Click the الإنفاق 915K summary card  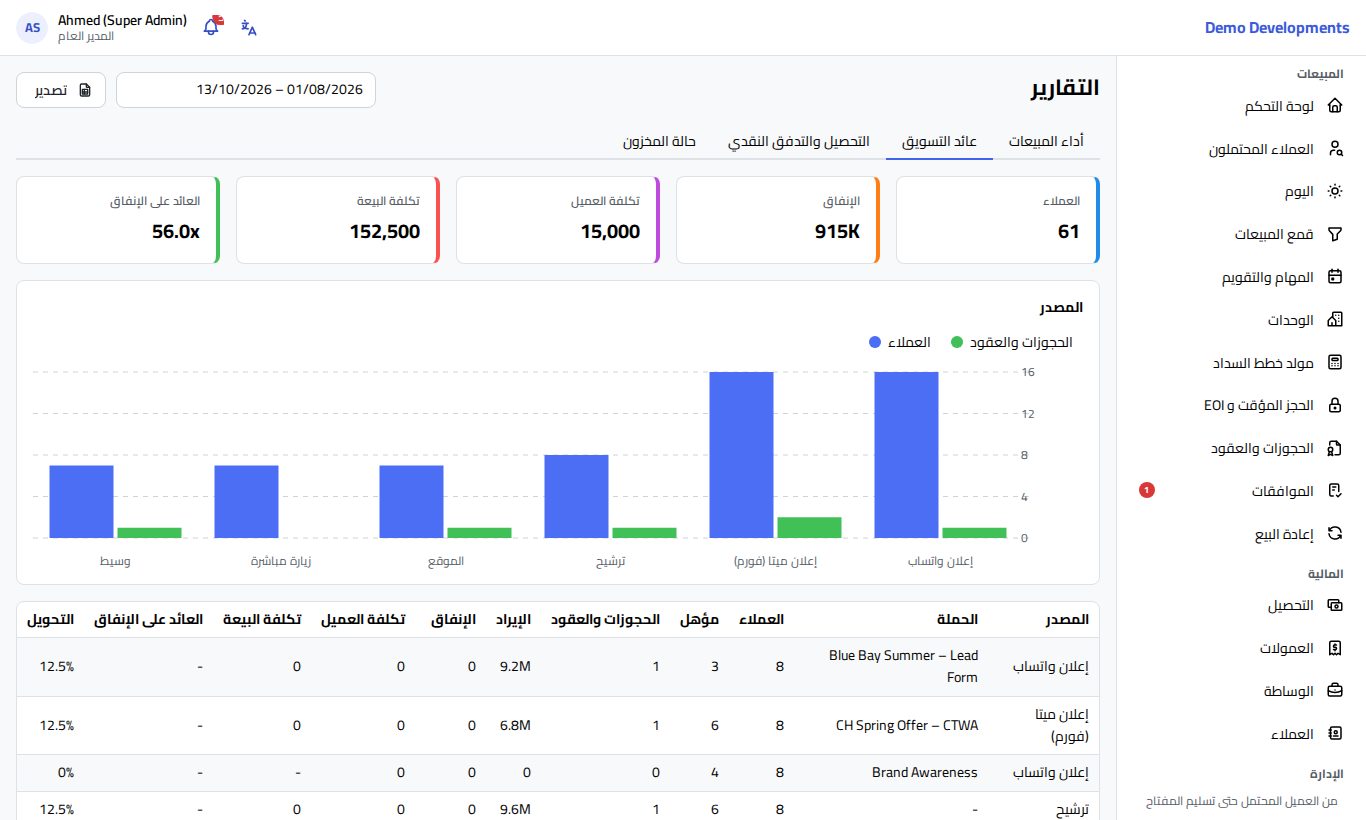[x=778, y=220]
